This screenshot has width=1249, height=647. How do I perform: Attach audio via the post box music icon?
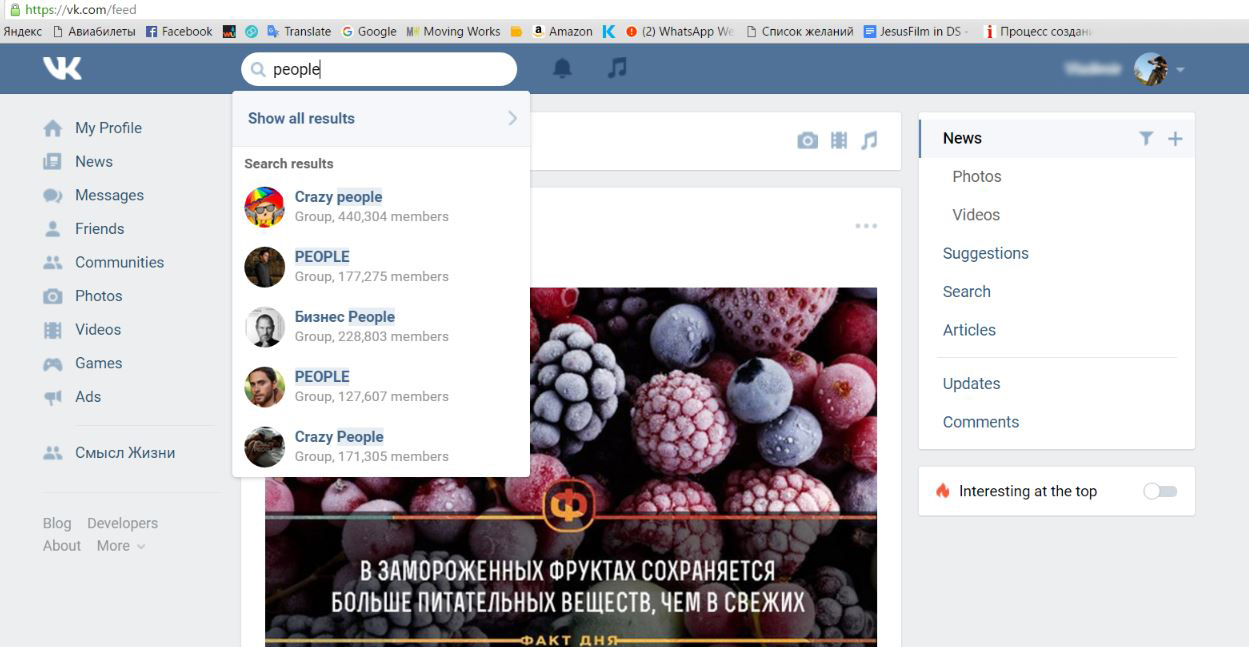869,141
